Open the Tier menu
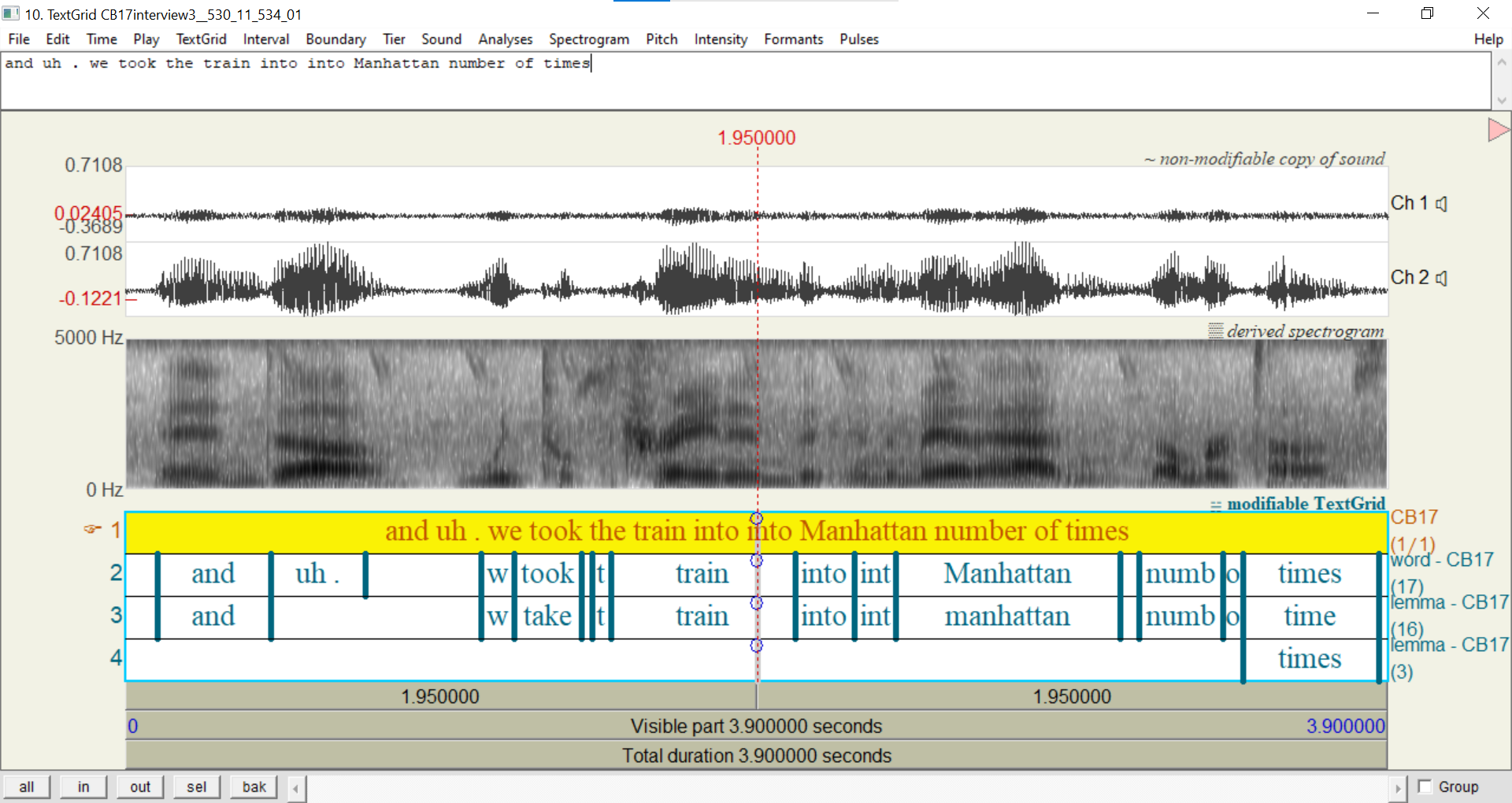The width and height of the screenshot is (1512, 803). pyautogui.click(x=394, y=39)
